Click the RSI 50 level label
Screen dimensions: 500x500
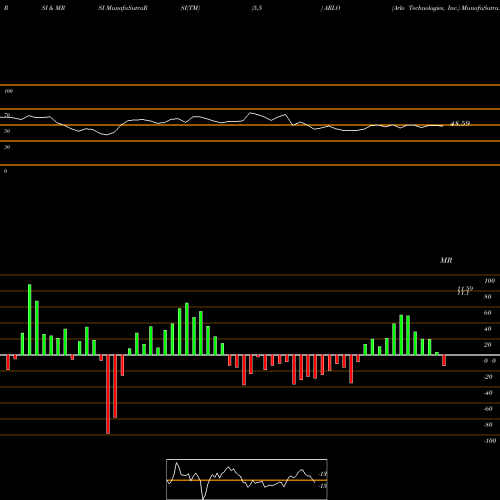coord(7,131)
